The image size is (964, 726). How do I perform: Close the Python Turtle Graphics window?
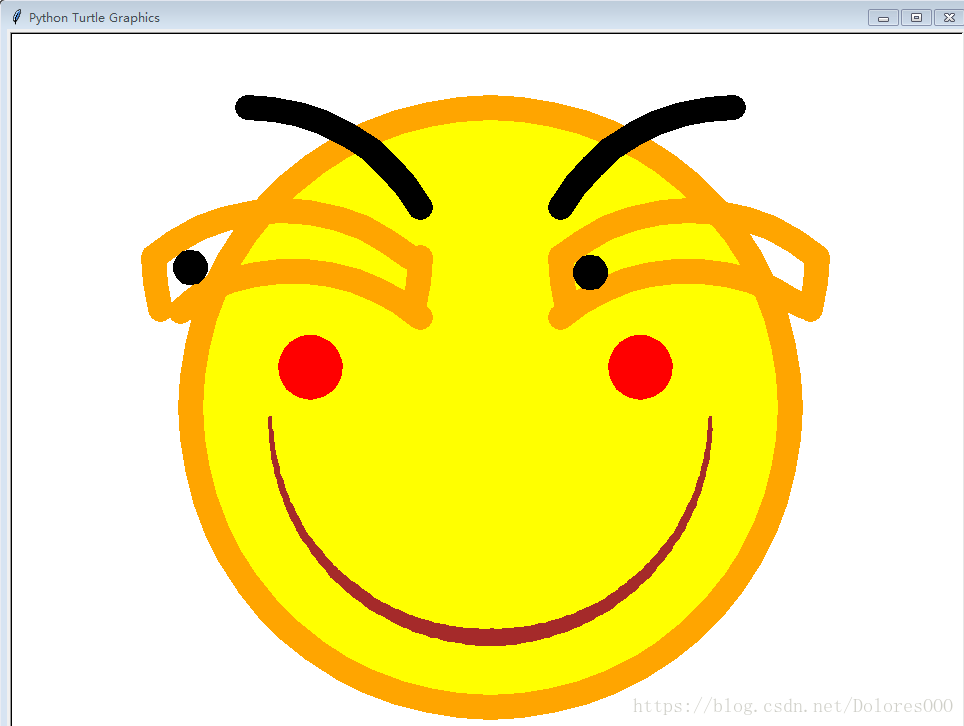pyautogui.click(x=949, y=18)
